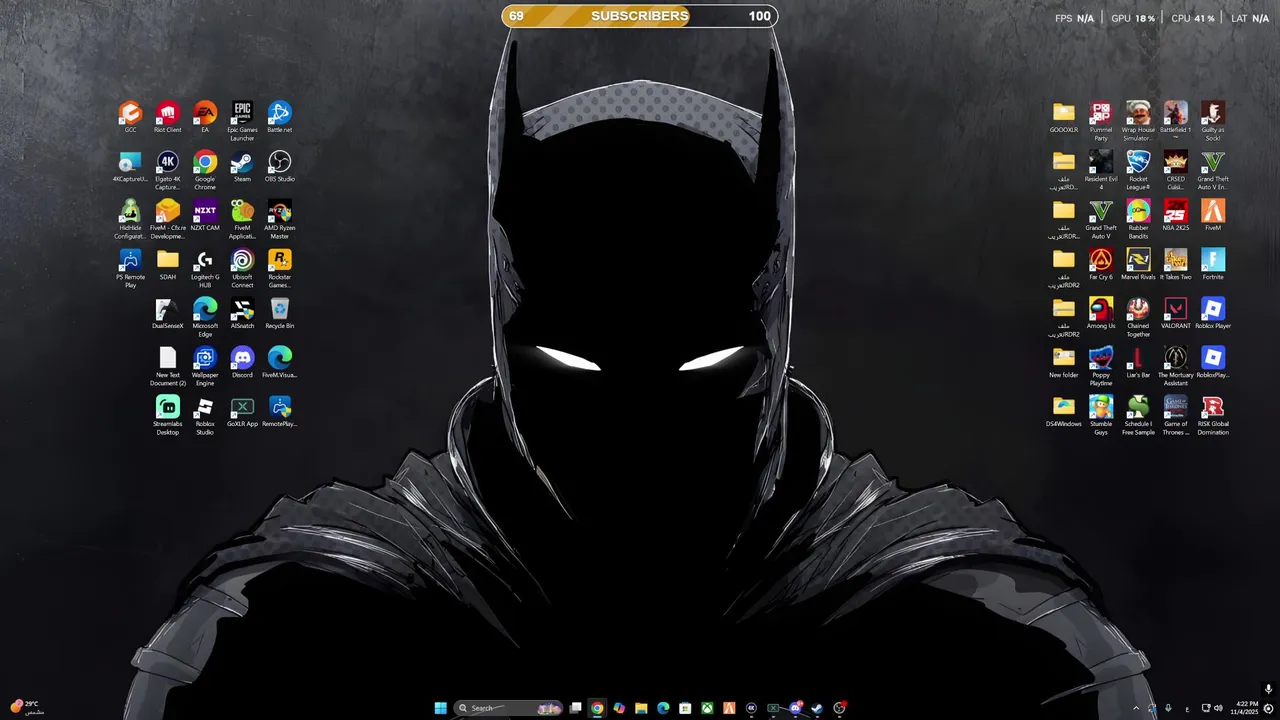Open the GoXLR App desktop shortcut
The width and height of the screenshot is (1280, 720).
tap(242, 412)
